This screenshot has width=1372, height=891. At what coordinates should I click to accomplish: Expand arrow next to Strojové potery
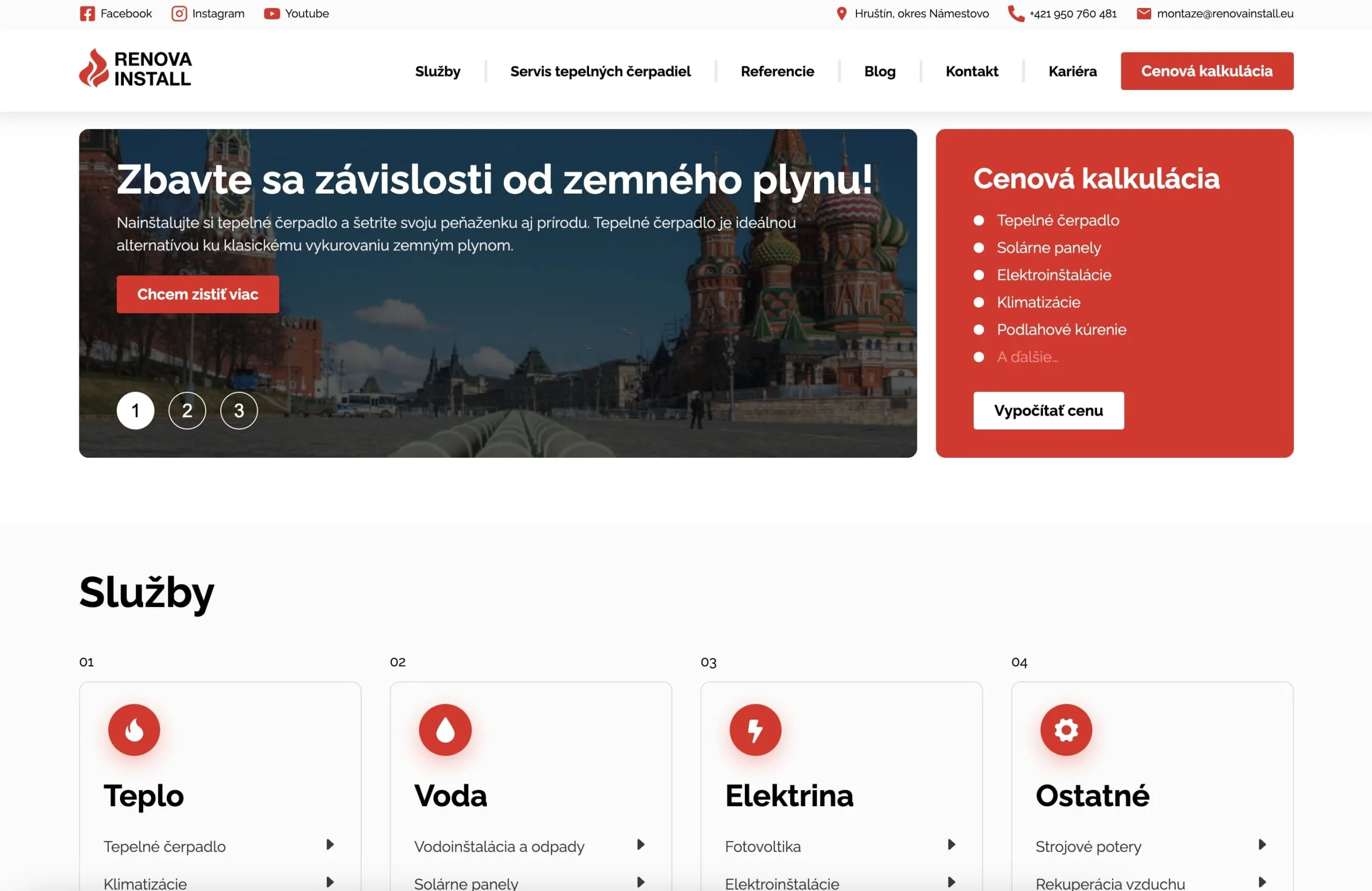tap(1263, 845)
